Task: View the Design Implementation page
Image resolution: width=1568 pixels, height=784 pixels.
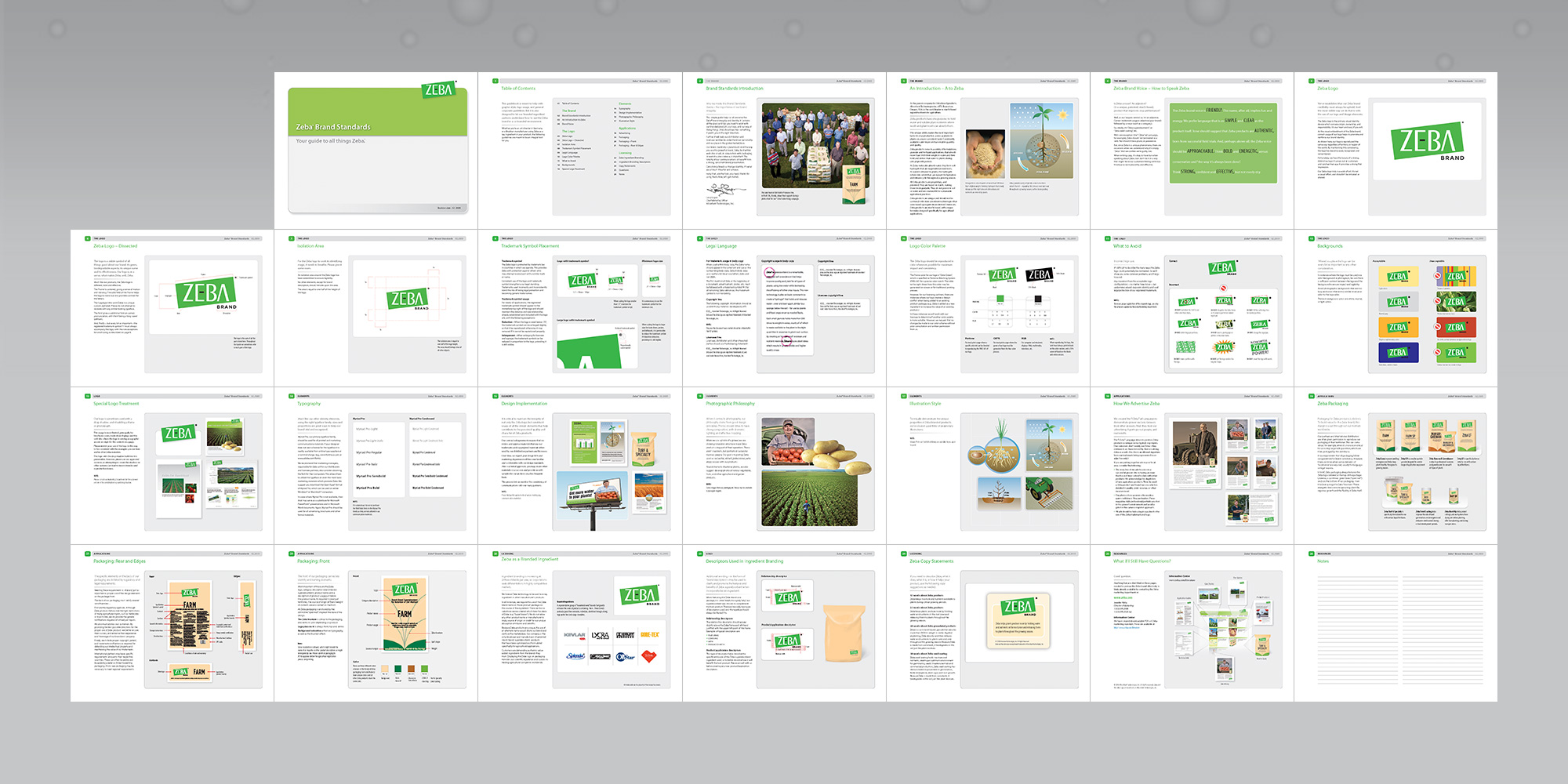Action: coord(580,466)
